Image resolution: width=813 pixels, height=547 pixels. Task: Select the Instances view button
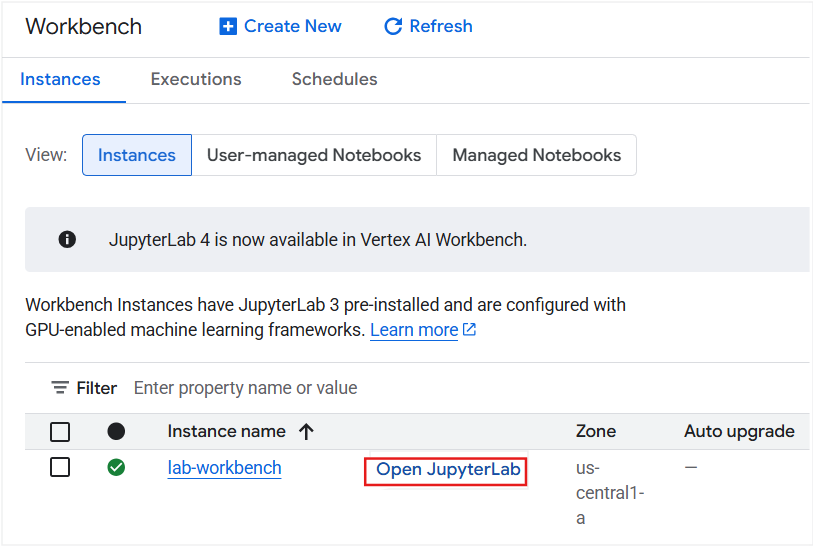137,155
